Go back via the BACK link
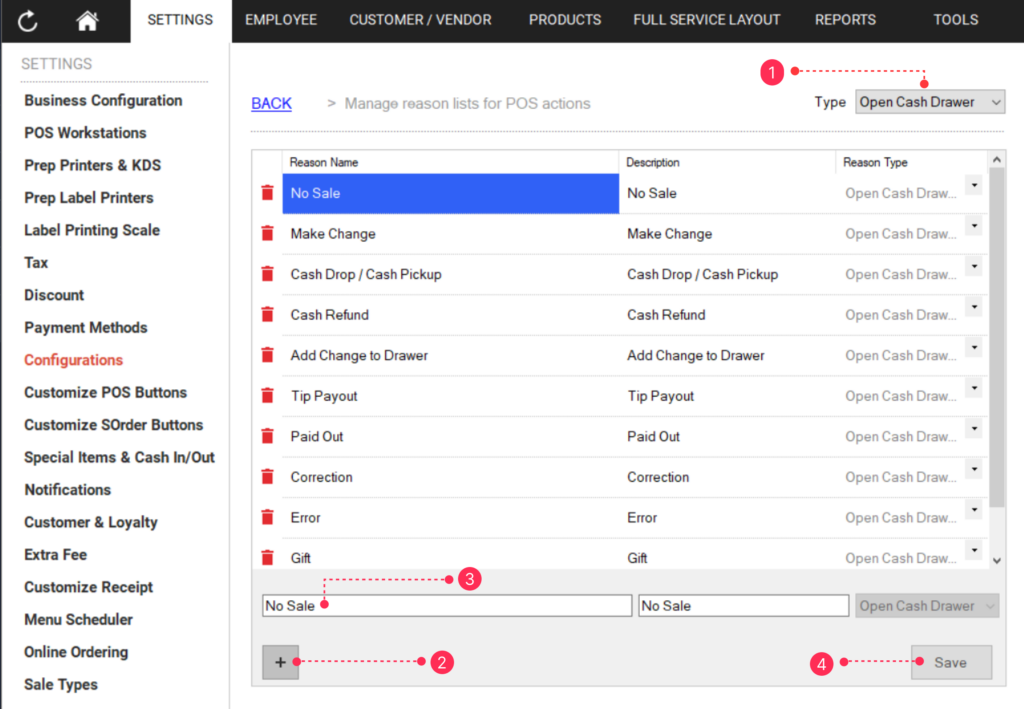This screenshot has width=1024, height=709. (271, 103)
